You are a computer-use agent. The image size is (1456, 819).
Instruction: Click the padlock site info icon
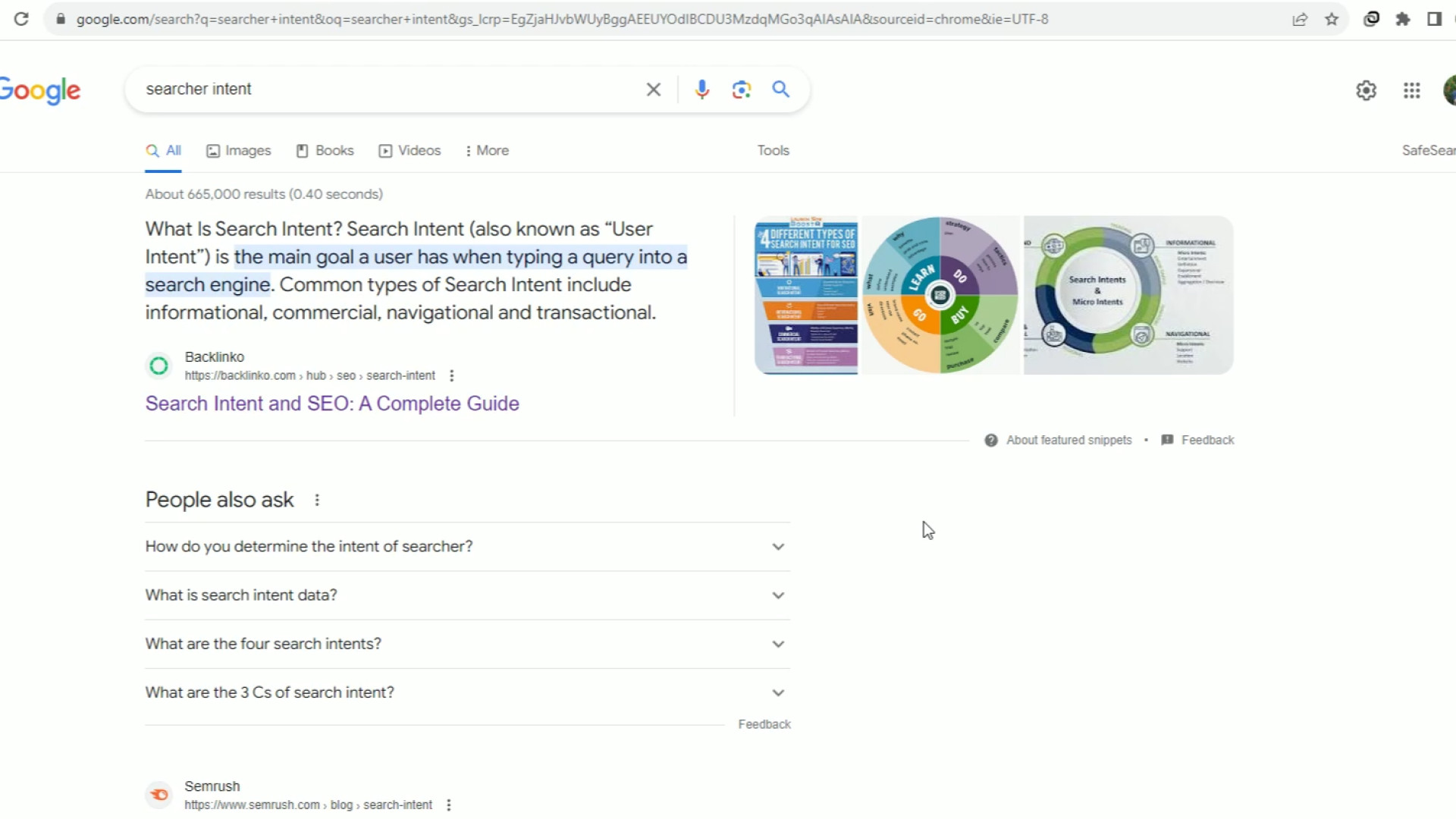coord(61,19)
